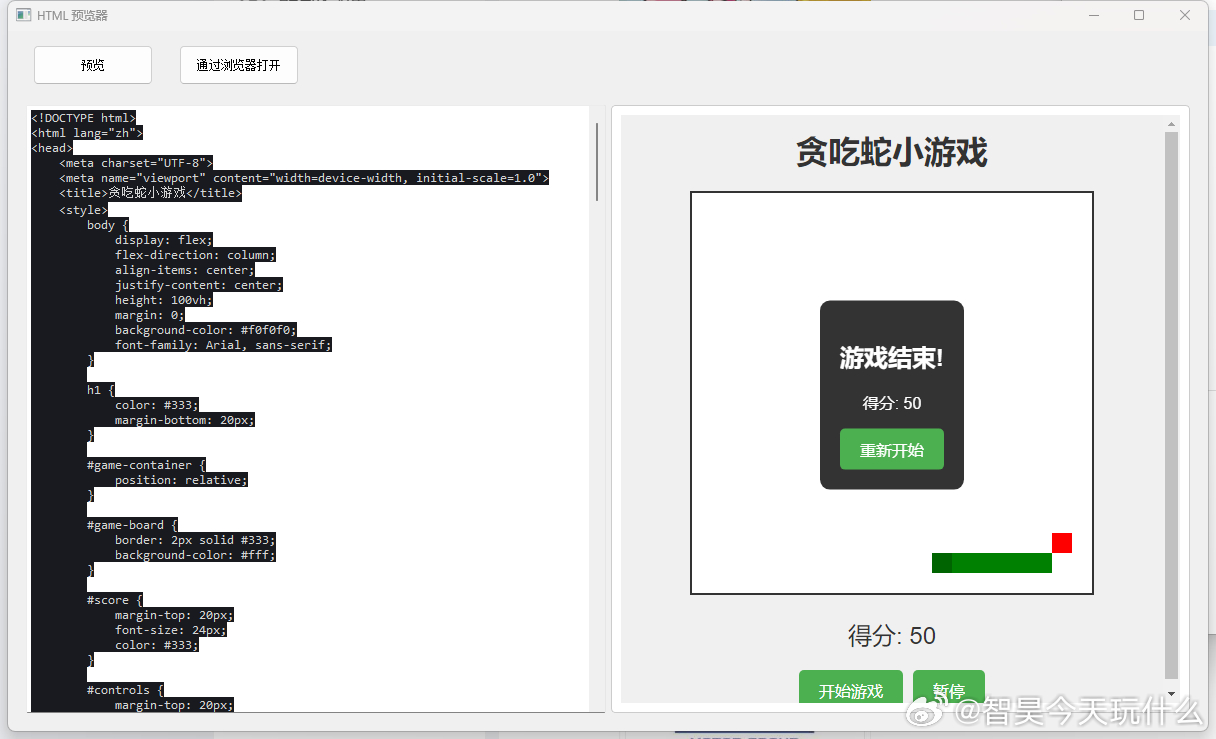Screen dimensions: 1216x739
Task: Click the position: relative; code line
Action: click(181, 480)
